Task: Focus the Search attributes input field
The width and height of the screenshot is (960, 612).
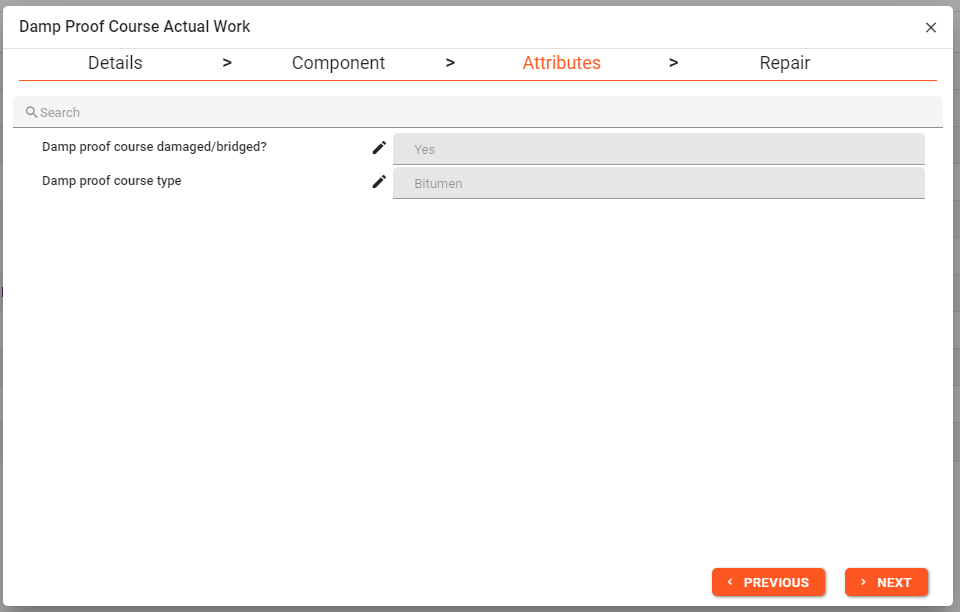Action: click(x=480, y=113)
